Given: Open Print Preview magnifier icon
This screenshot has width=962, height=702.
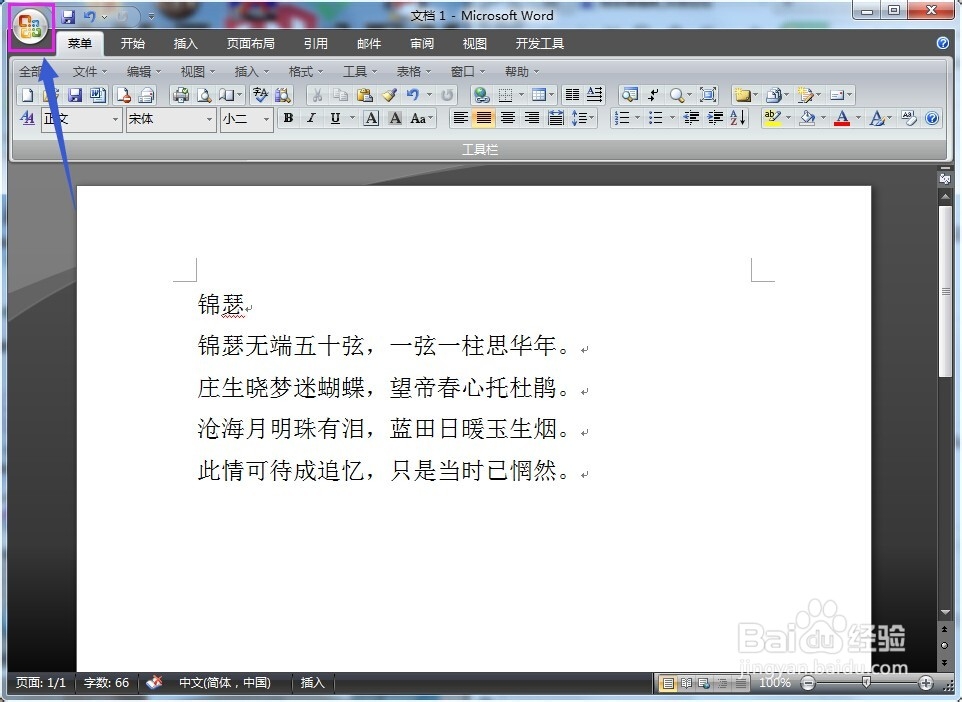Looking at the screenshot, I should (x=204, y=95).
